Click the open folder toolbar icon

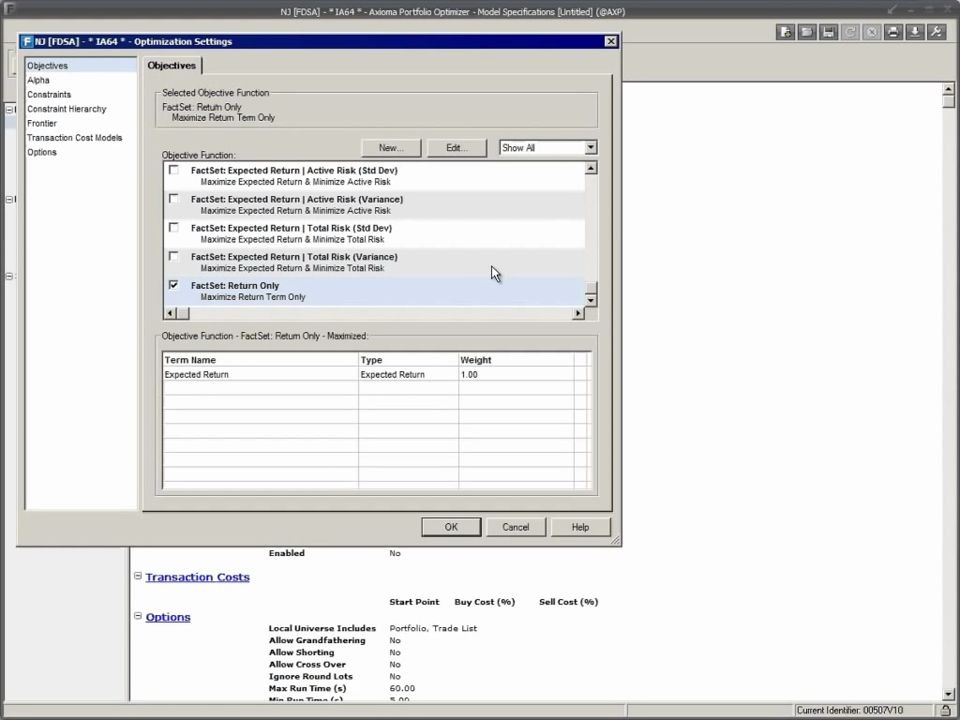click(807, 32)
